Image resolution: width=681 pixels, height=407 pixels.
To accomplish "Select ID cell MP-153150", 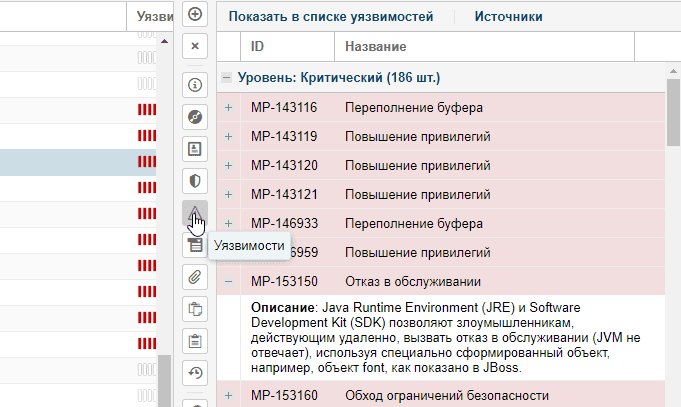I will (x=284, y=281).
